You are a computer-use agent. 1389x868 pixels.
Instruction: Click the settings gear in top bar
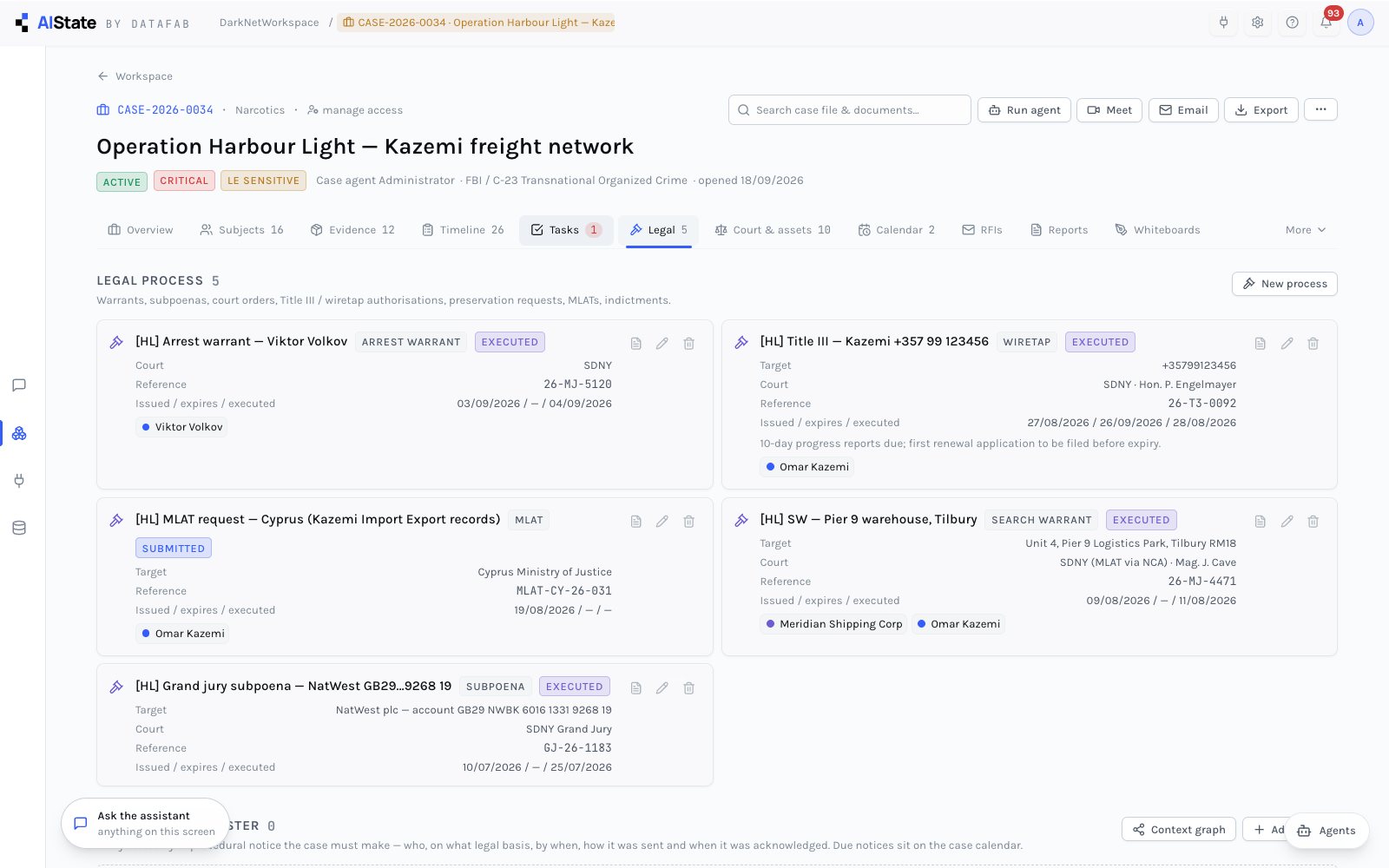click(x=1257, y=23)
